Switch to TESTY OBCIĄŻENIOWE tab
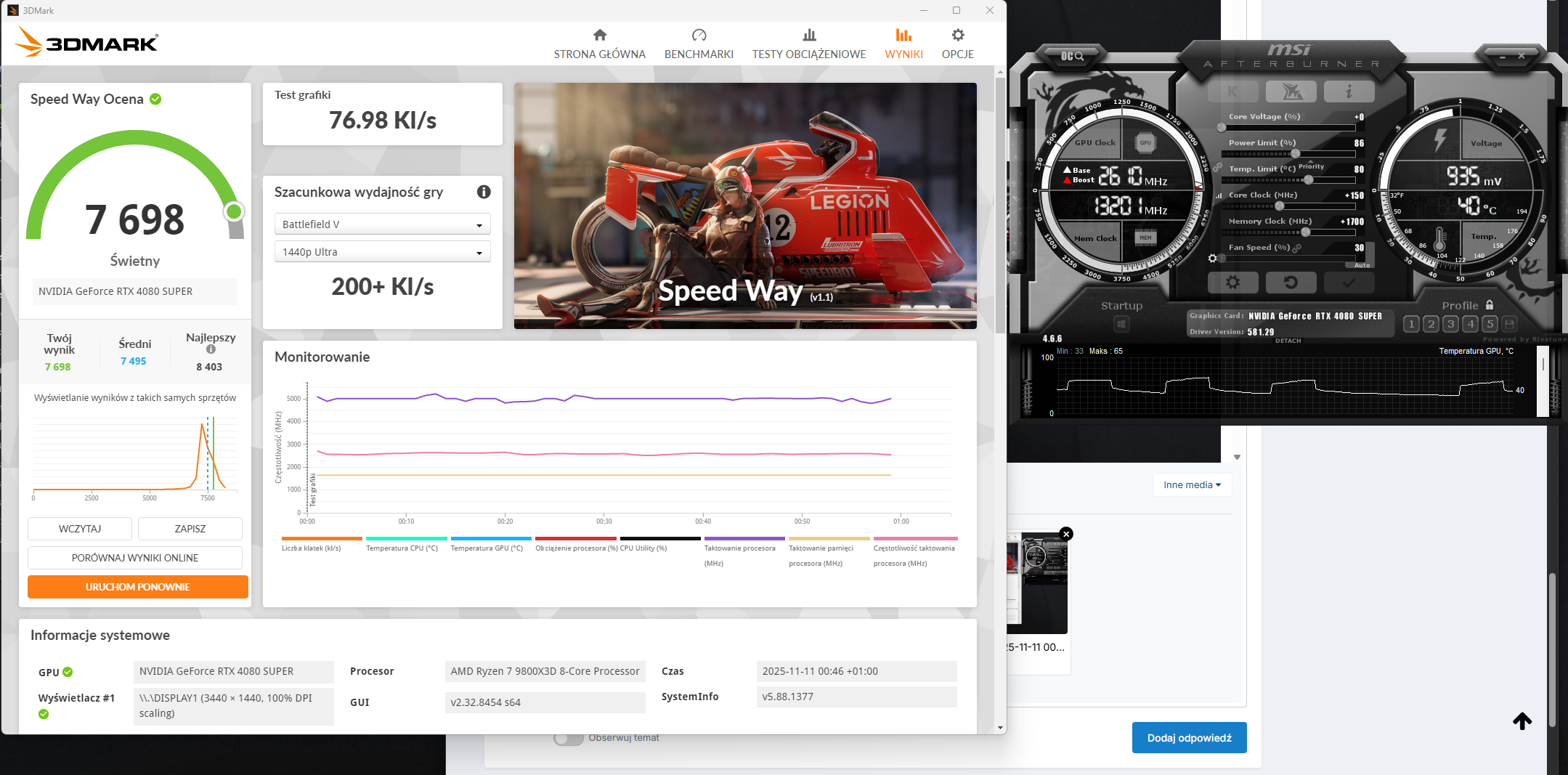 click(809, 44)
